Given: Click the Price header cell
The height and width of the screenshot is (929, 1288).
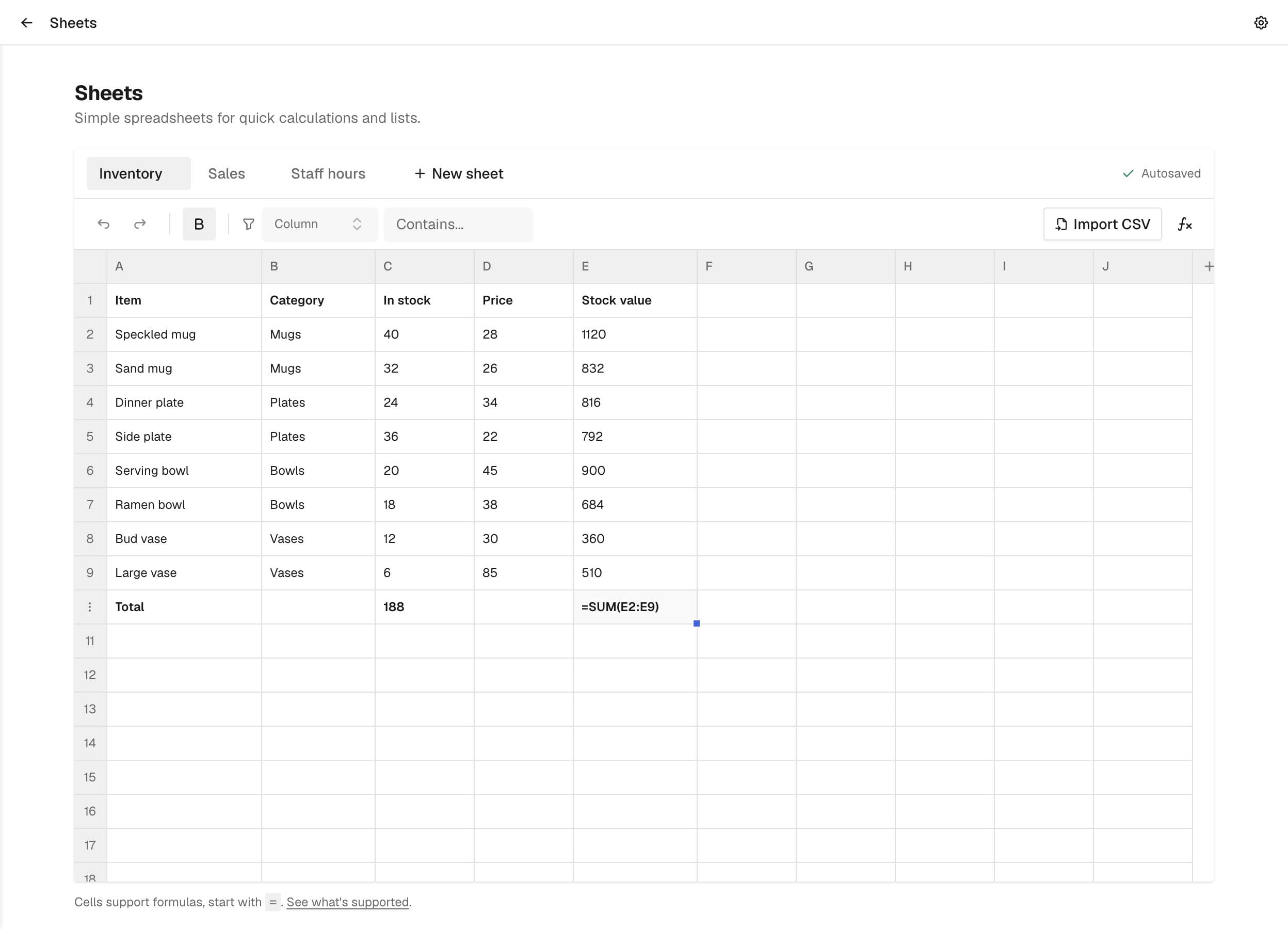Looking at the screenshot, I should click(x=524, y=300).
